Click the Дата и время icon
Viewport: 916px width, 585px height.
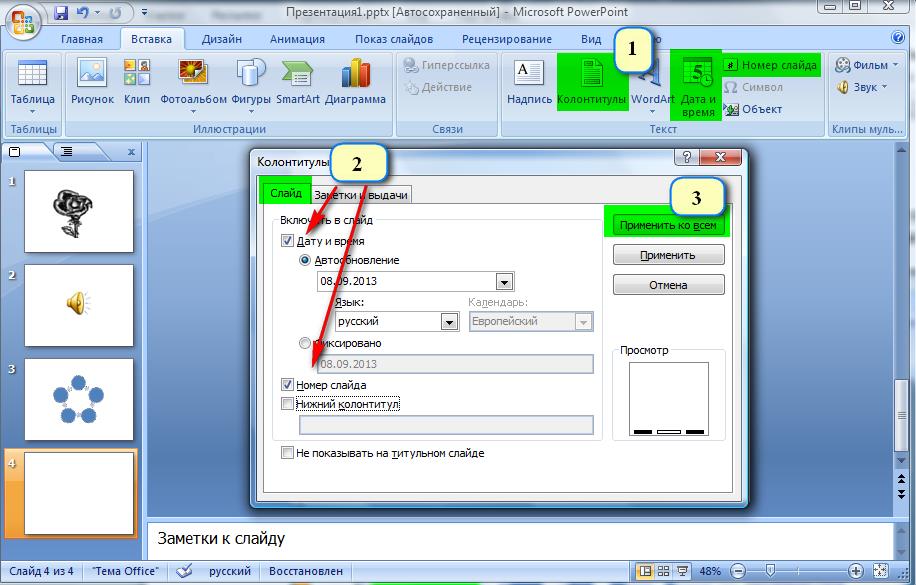697,74
